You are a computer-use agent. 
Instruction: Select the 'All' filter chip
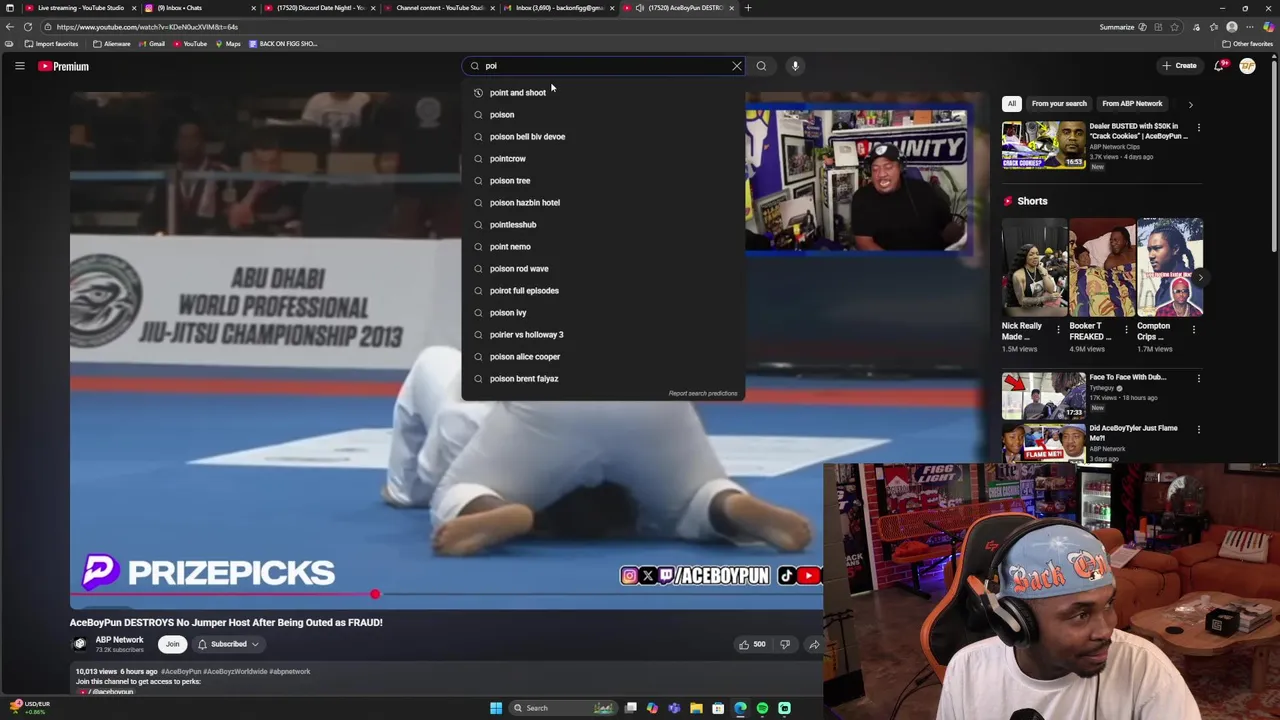[x=1011, y=104]
